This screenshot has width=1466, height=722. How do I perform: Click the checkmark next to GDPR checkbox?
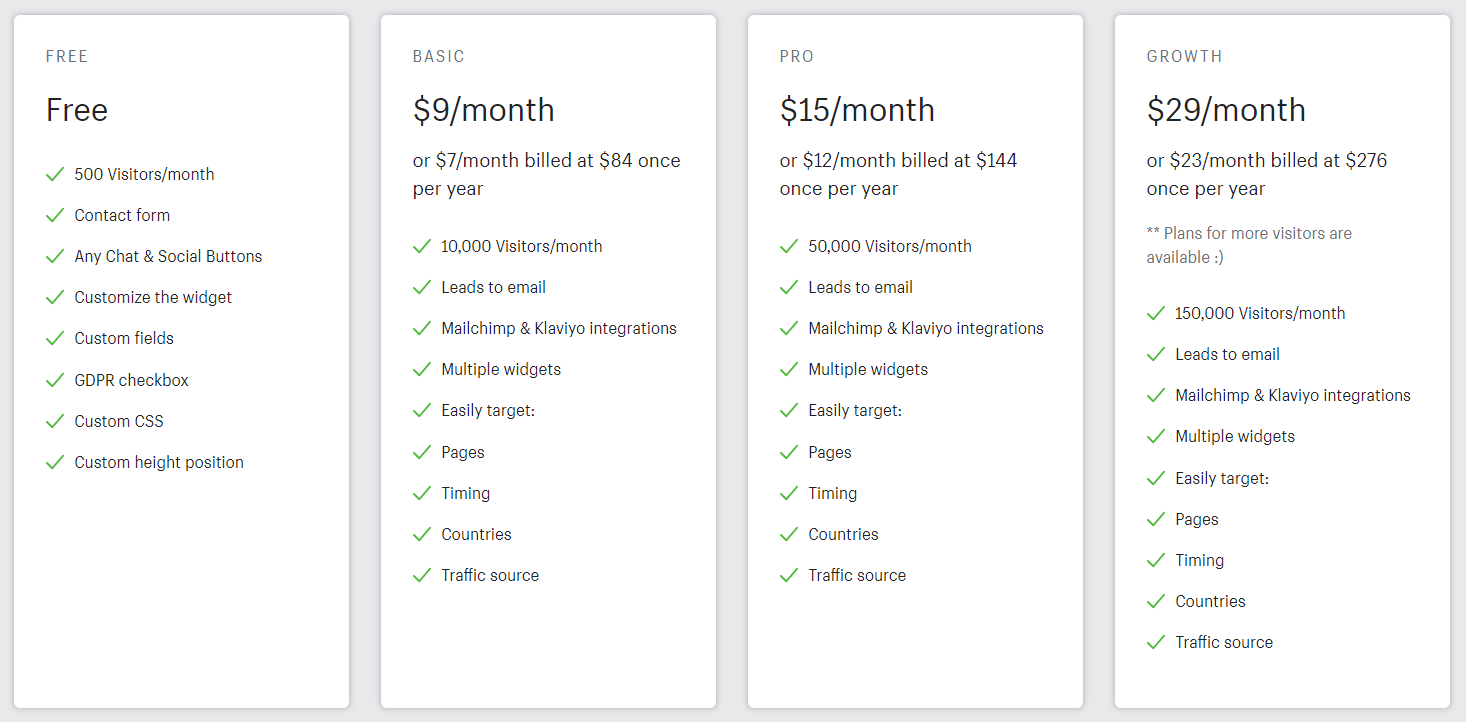coord(55,380)
